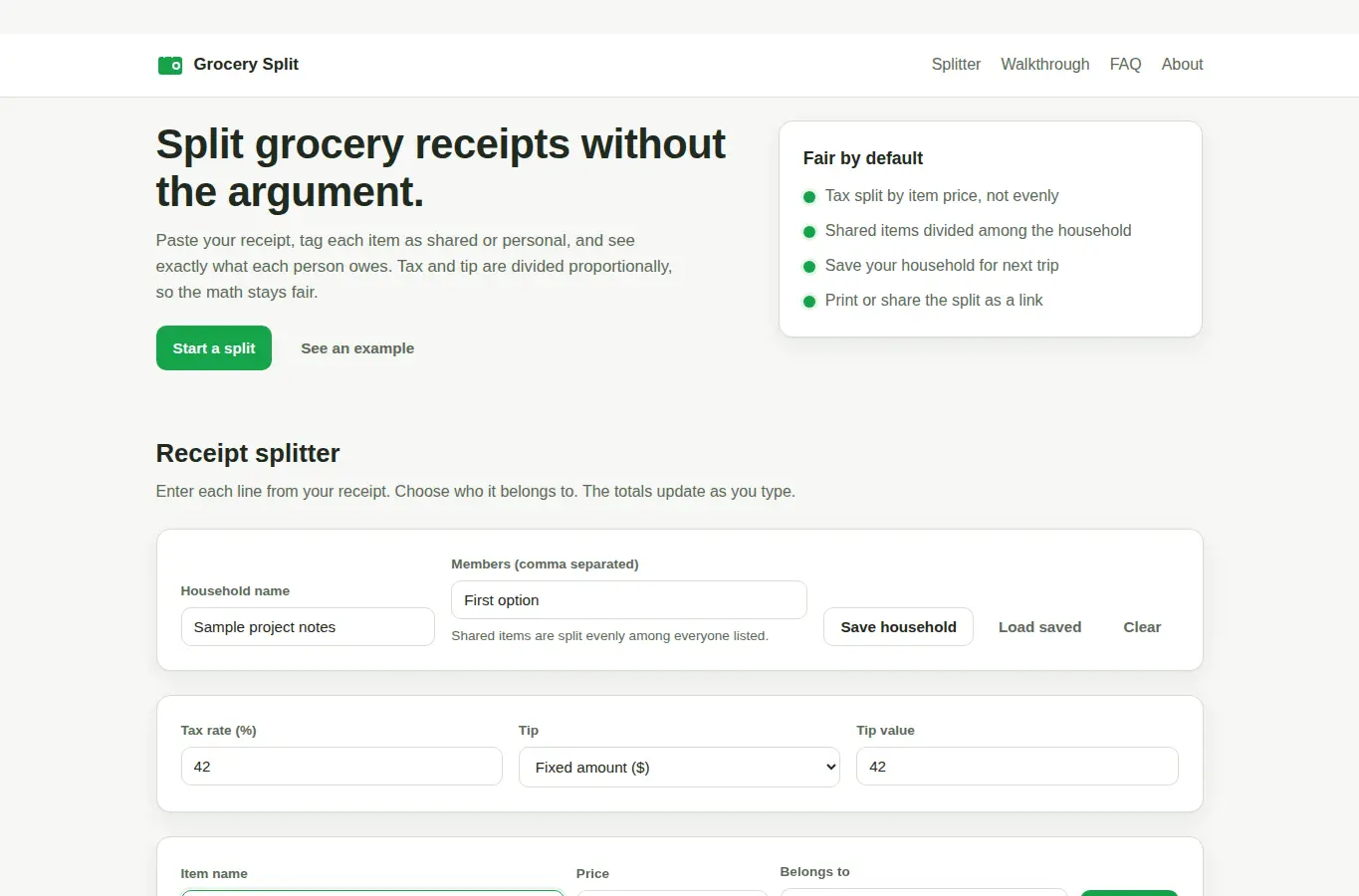Viewport: 1359px width, 896px height.
Task: Open the FAQ nav link
Action: [1125, 65]
